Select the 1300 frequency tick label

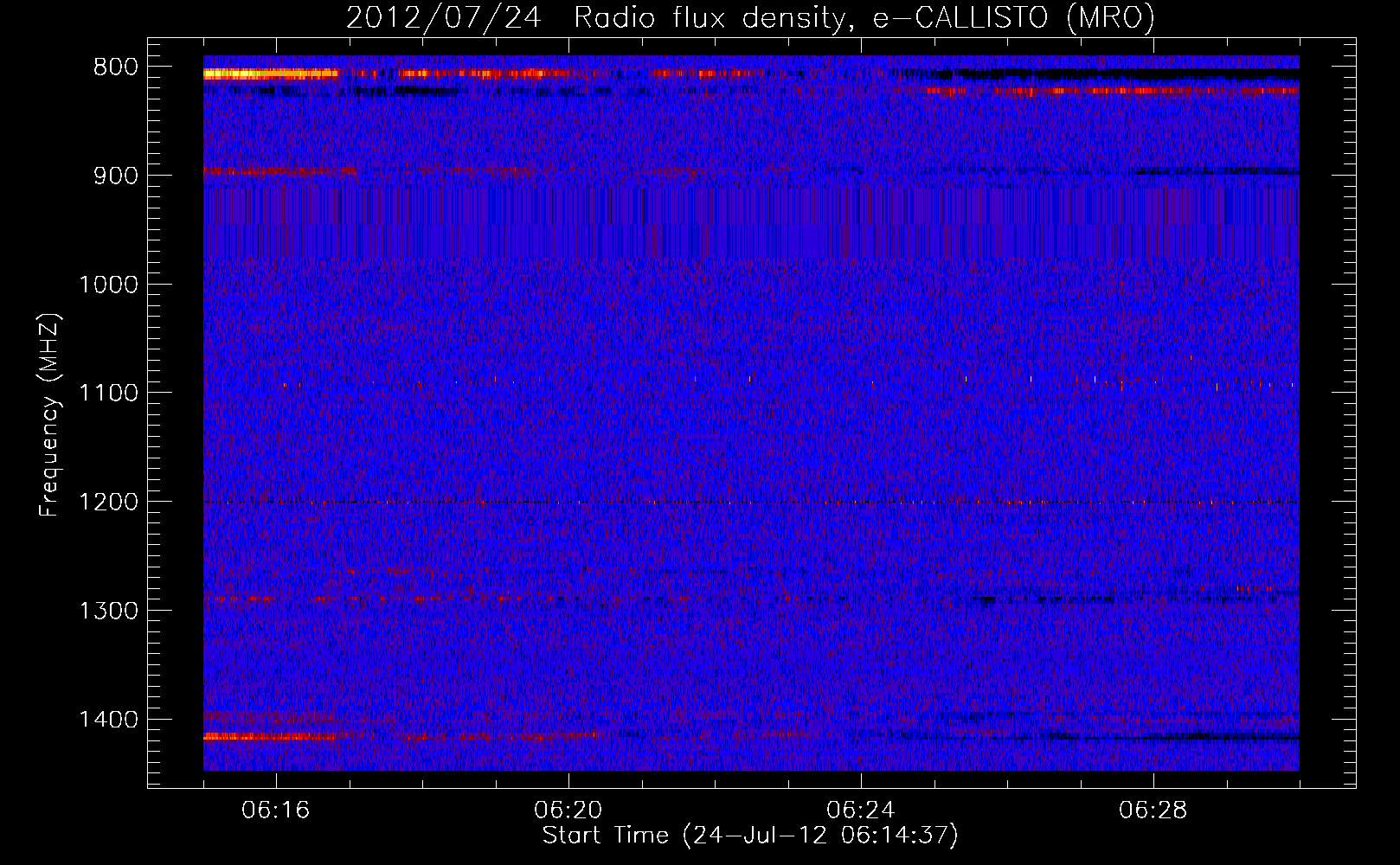[108, 611]
